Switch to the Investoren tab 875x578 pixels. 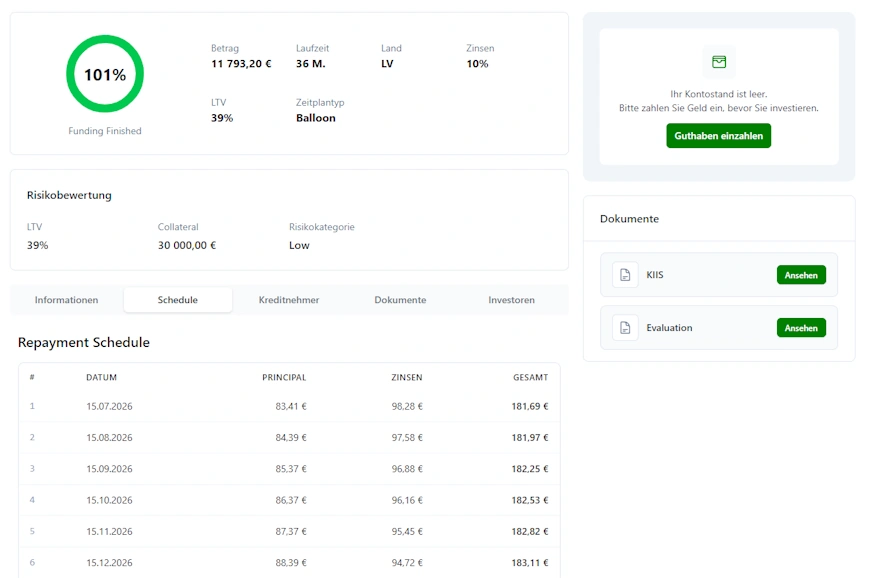[x=511, y=300]
